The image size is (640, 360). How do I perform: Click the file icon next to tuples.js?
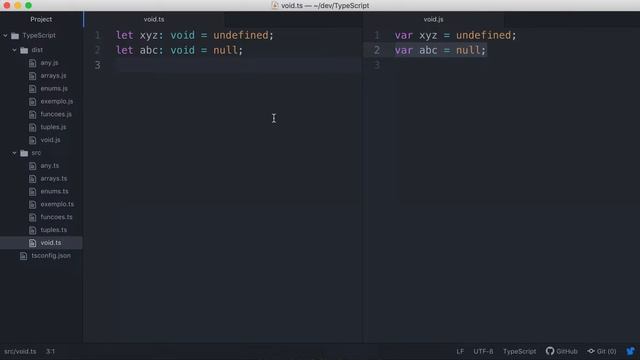click(33, 127)
